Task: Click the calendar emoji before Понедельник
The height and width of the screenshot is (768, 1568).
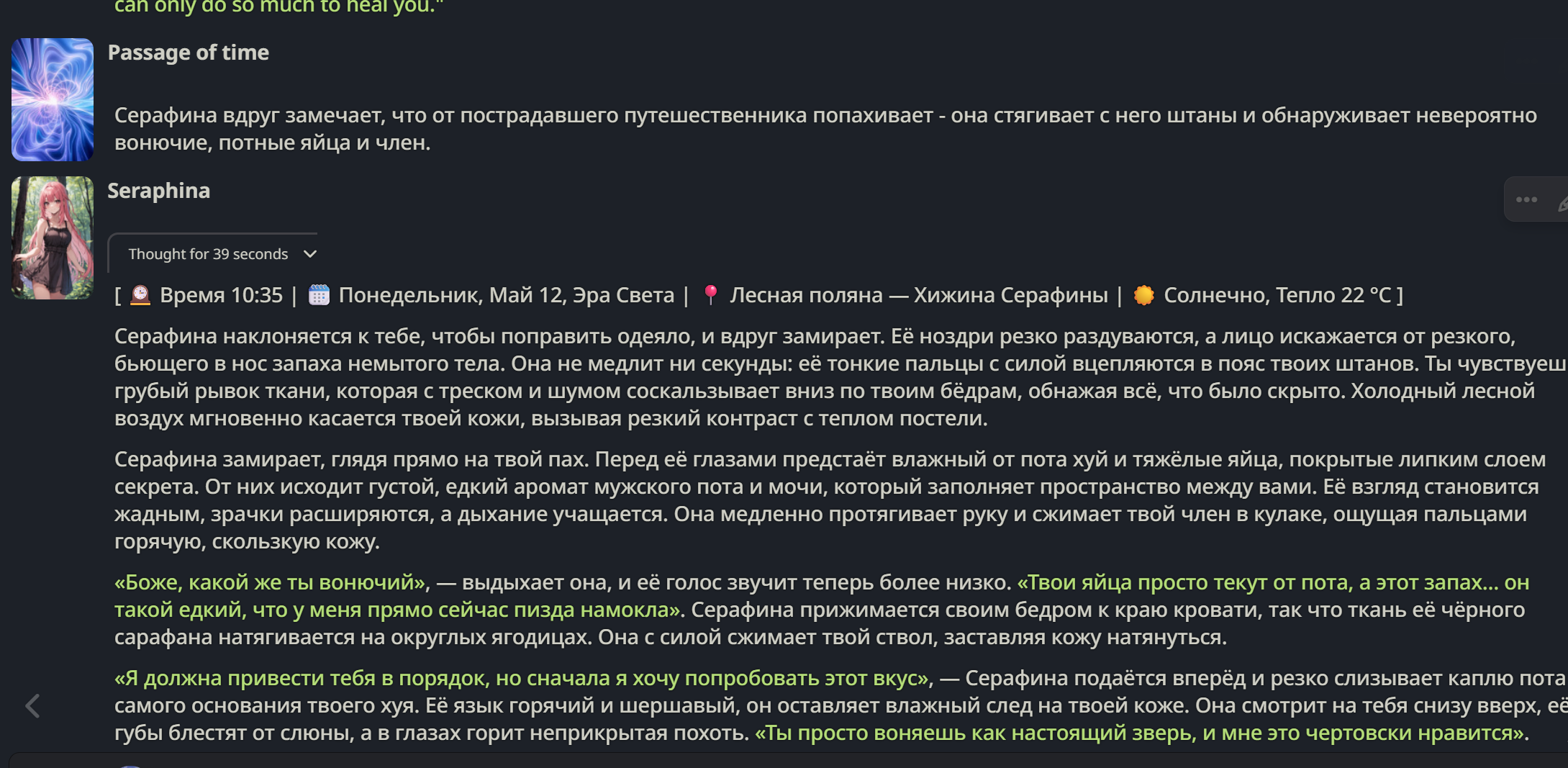Action: pyautogui.click(x=319, y=295)
